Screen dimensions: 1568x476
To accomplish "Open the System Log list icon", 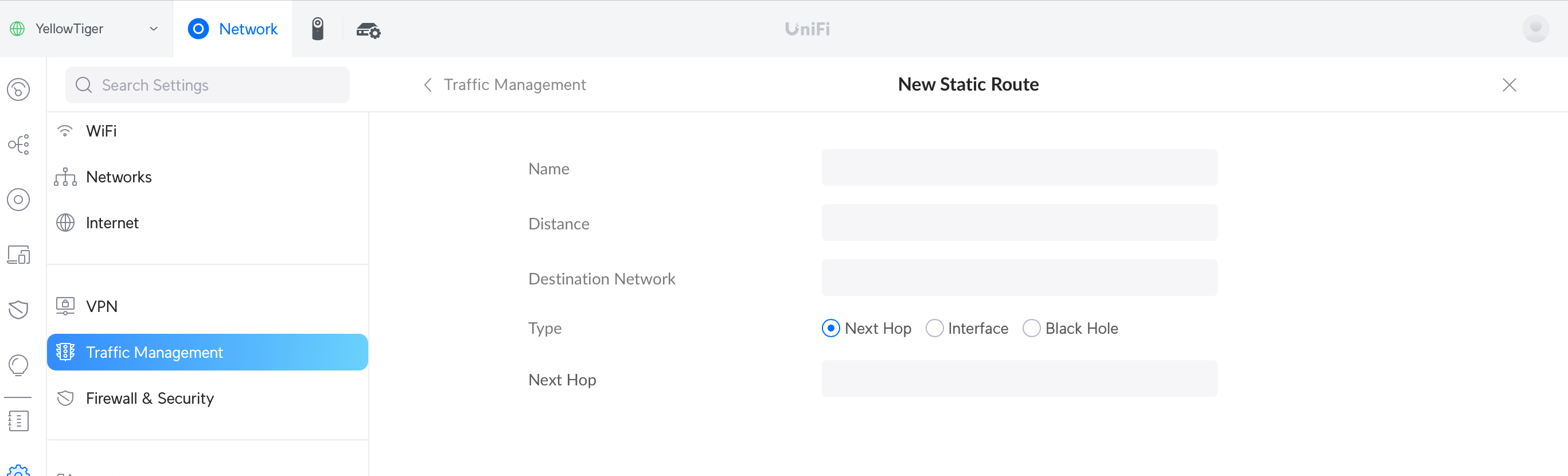I will point(18,420).
